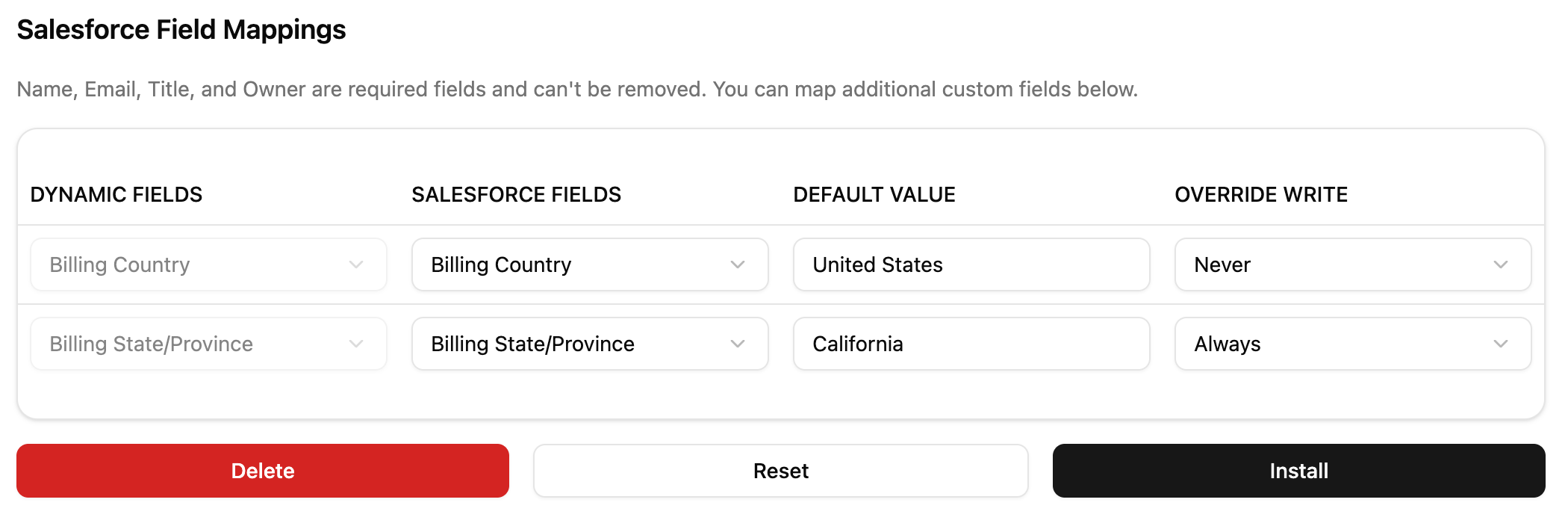Click inside the United States default value field
This screenshot has width=1568, height=529.
point(971,264)
